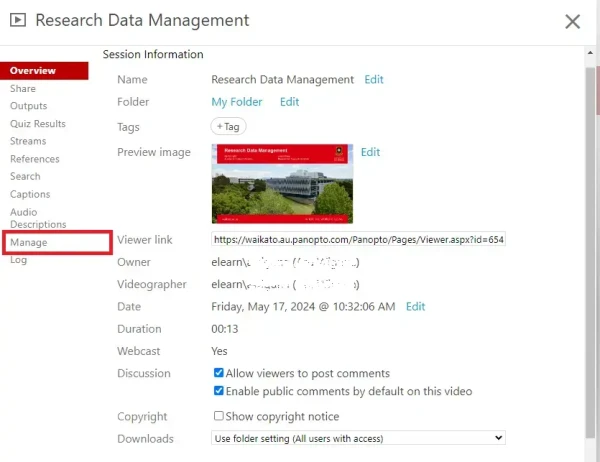Viewport: 600px width, 462px height.
Task: Add a new tag with +Tag button
Action: coord(228,126)
